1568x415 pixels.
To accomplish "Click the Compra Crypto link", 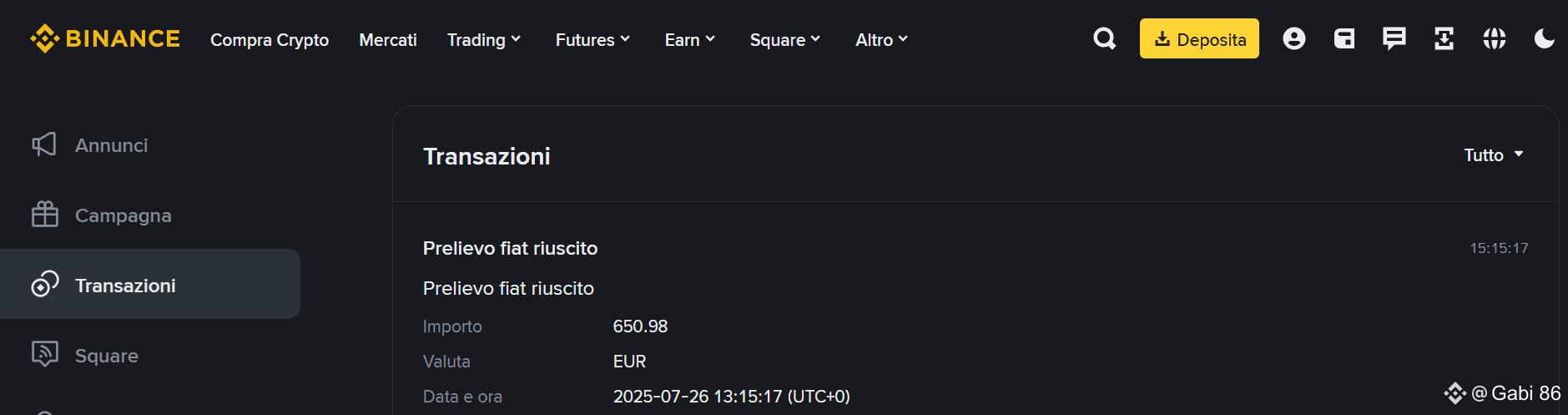I will [x=270, y=39].
